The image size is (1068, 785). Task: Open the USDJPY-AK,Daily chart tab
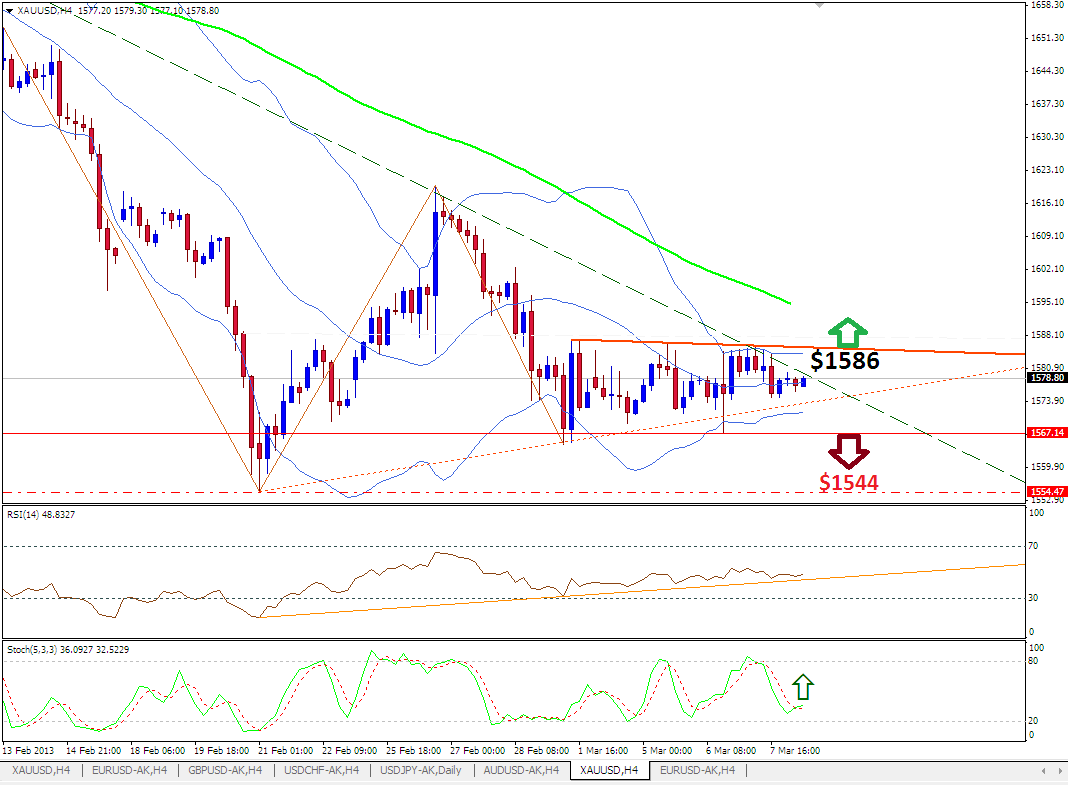[x=420, y=770]
